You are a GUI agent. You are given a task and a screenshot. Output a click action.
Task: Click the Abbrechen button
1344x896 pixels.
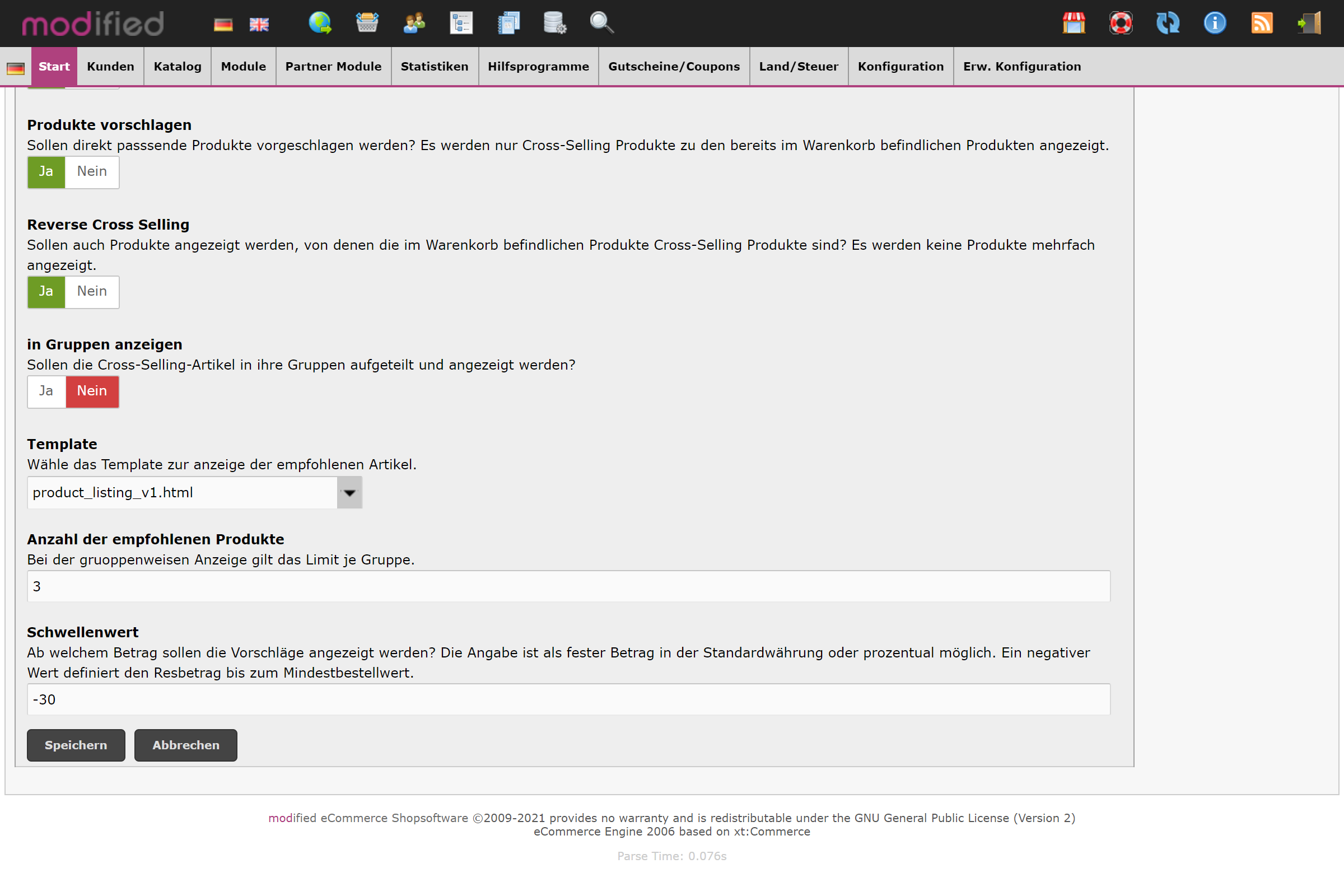click(x=186, y=745)
